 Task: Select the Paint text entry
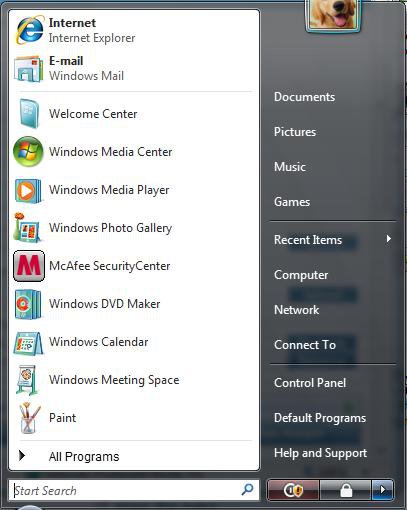tap(62, 418)
